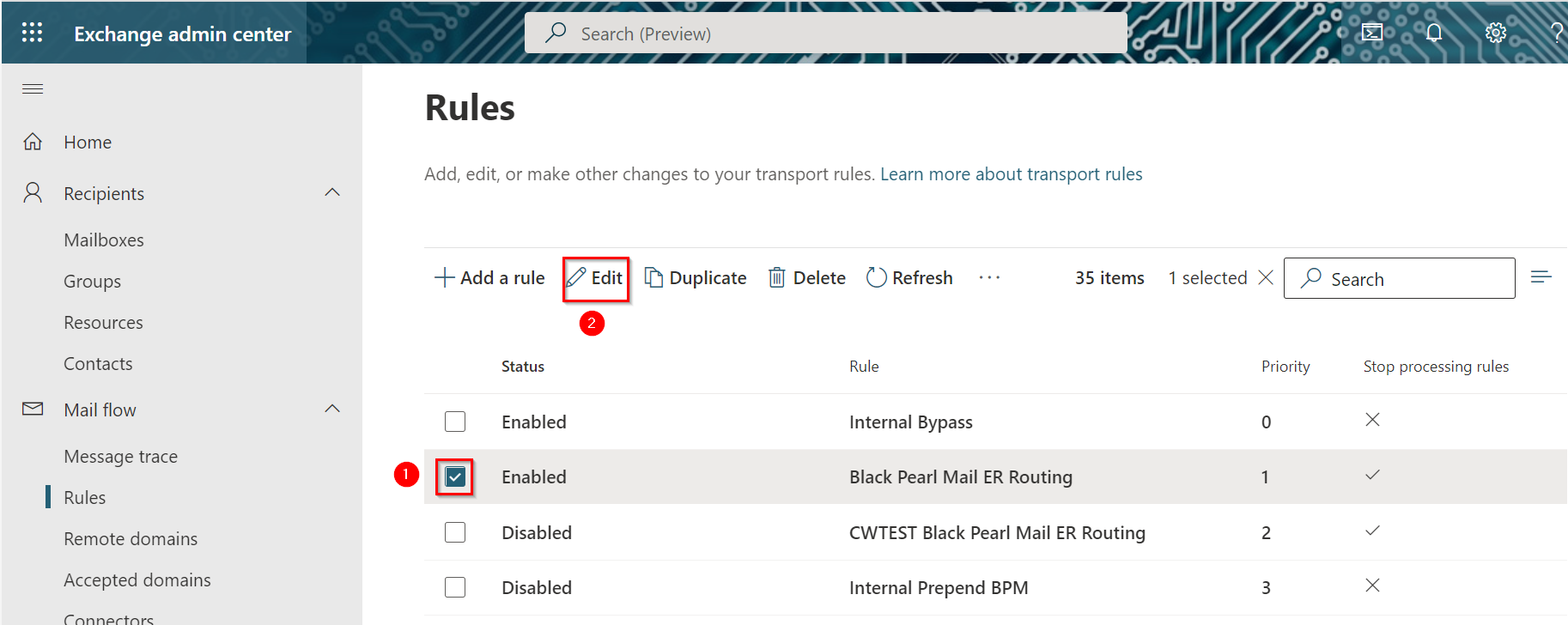Collapse the Mail flow section
Image resolution: width=1568 pixels, height=625 pixels.
332,410
